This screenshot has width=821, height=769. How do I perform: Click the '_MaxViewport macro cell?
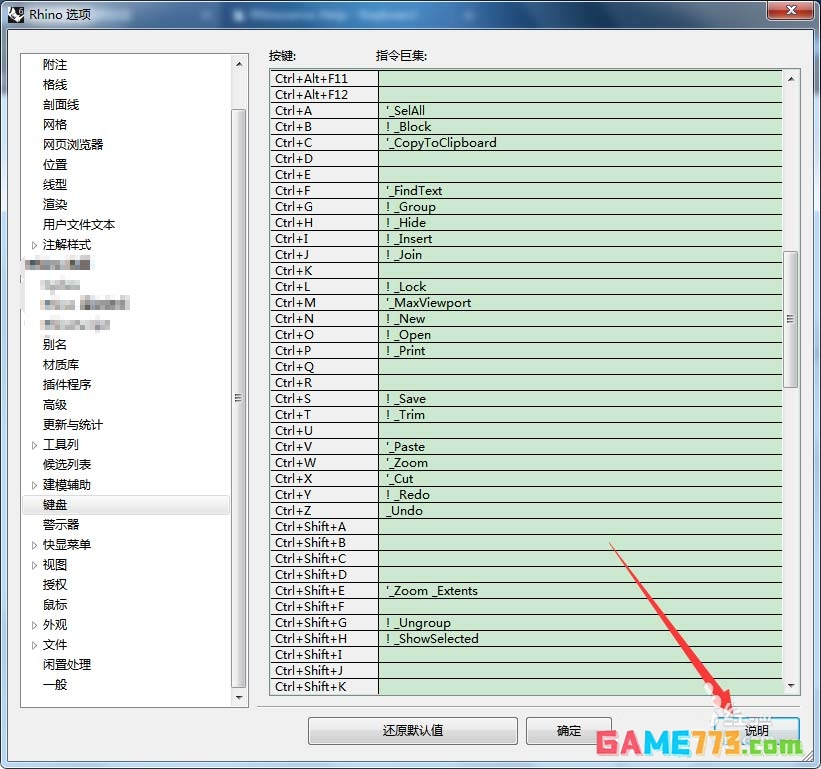580,303
